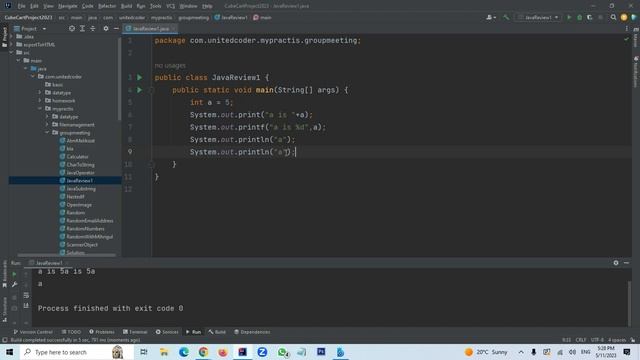Open the Terminal tool window
This screenshot has width=640, height=360.
(135, 332)
